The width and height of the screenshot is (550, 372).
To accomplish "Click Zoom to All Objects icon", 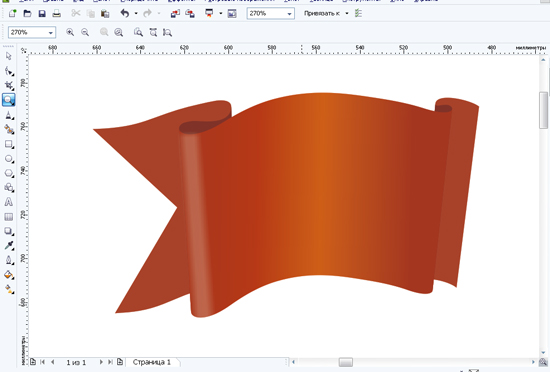I will click(119, 32).
